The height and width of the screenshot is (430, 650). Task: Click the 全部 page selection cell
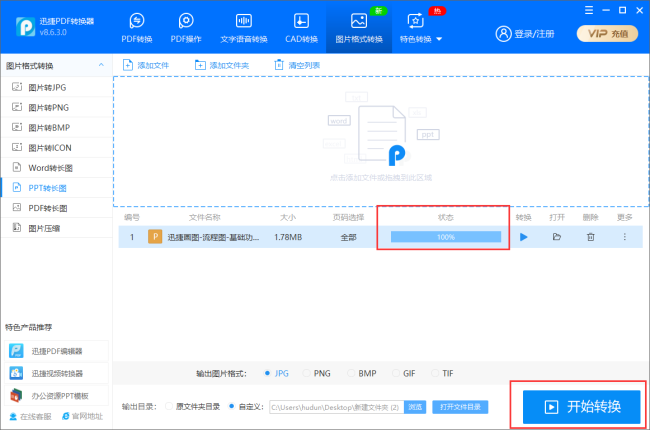pyautogui.click(x=348, y=237)
